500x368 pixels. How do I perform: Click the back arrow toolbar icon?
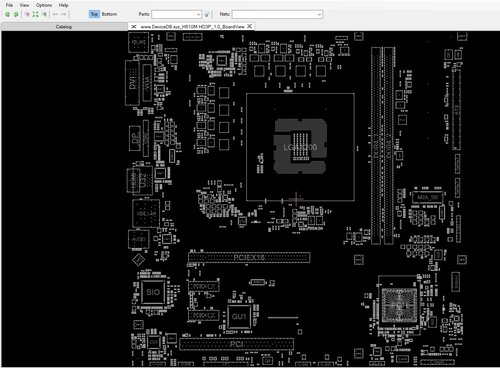[x=55, y=14]
